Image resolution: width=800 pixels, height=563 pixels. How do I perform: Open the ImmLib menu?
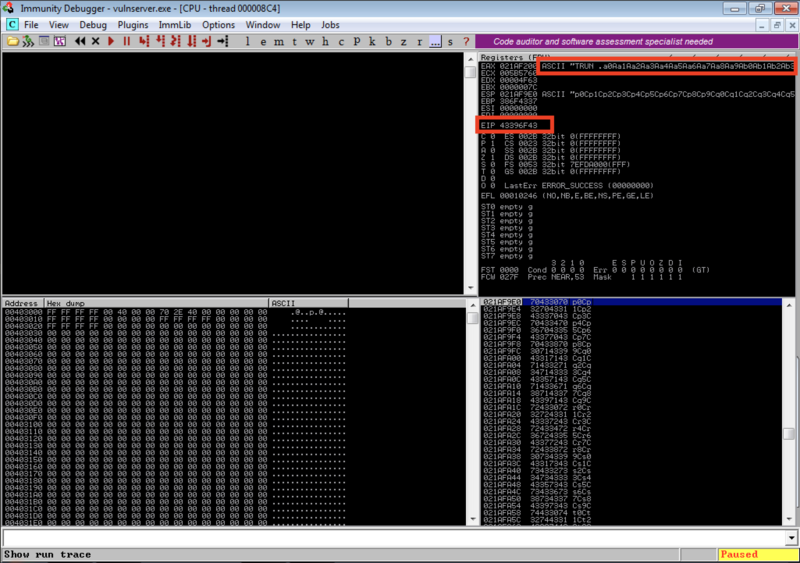click(174, 25)
